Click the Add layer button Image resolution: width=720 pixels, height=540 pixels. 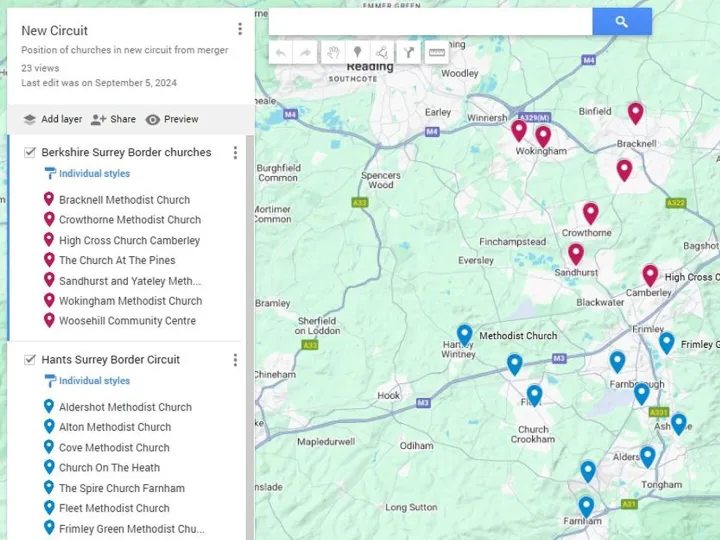click(52, 119)
